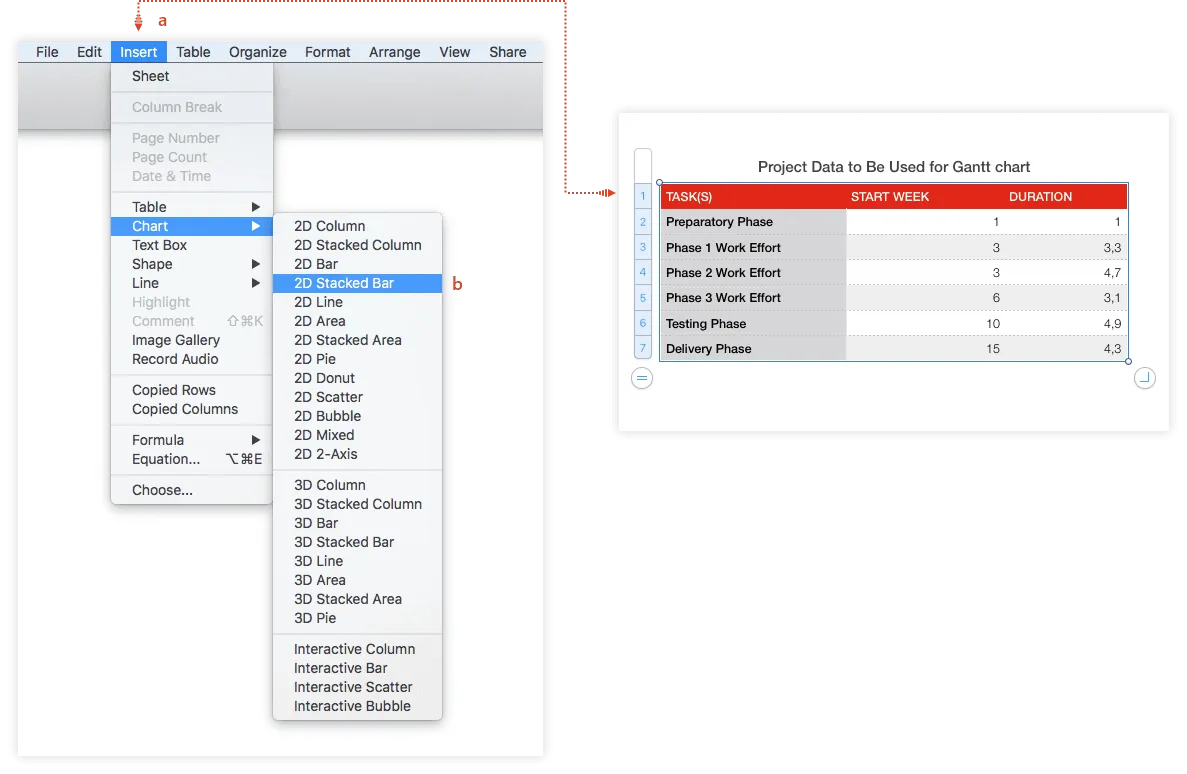Select row 5 via its row number tab
The image size is (1187, 774).
pyautogui.click(x=643, y=298)
